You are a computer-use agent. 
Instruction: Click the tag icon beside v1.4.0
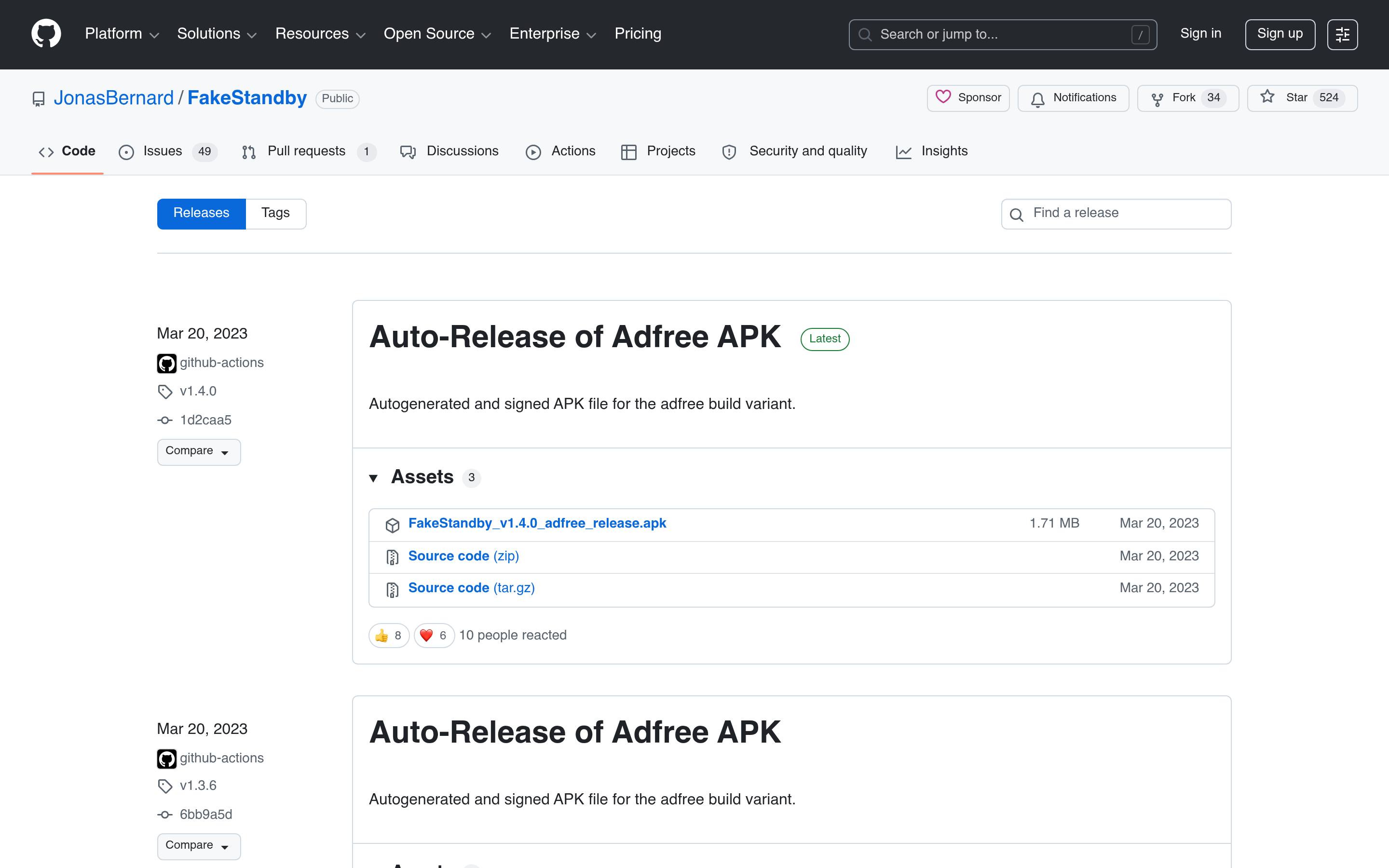coord(165,392)
